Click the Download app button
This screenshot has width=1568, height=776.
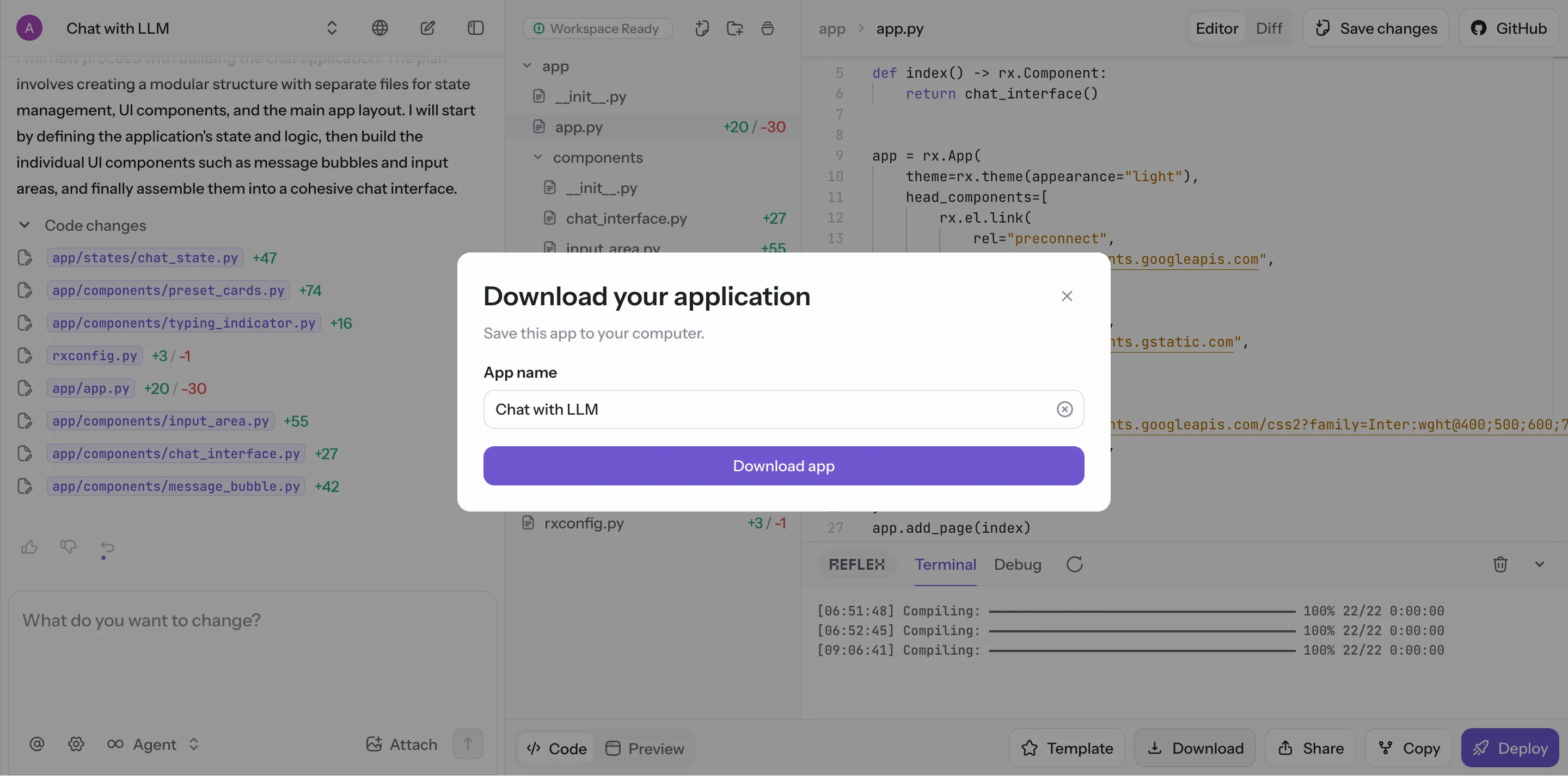[783, 466]
